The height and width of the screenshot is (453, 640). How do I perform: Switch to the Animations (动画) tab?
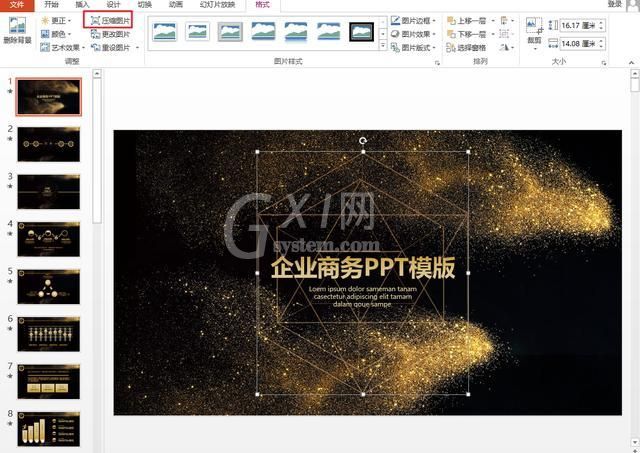click(x=176, y=4)
